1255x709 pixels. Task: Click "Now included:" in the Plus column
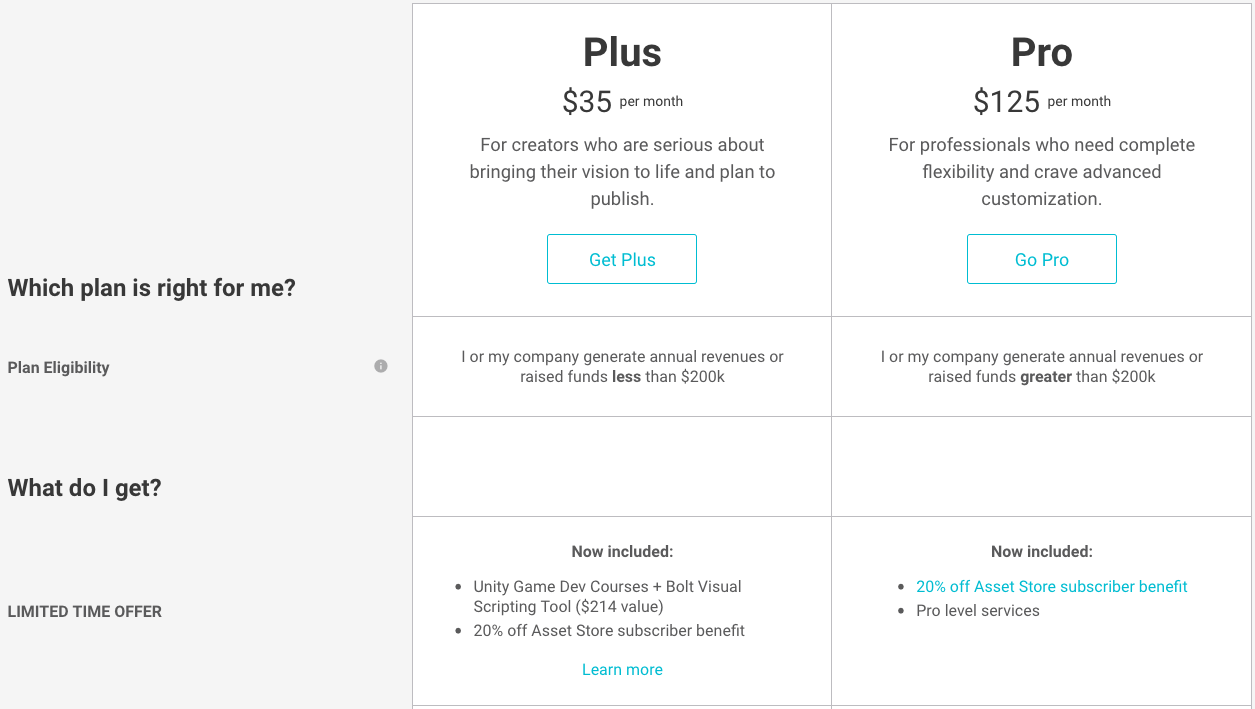pos(622,552)
